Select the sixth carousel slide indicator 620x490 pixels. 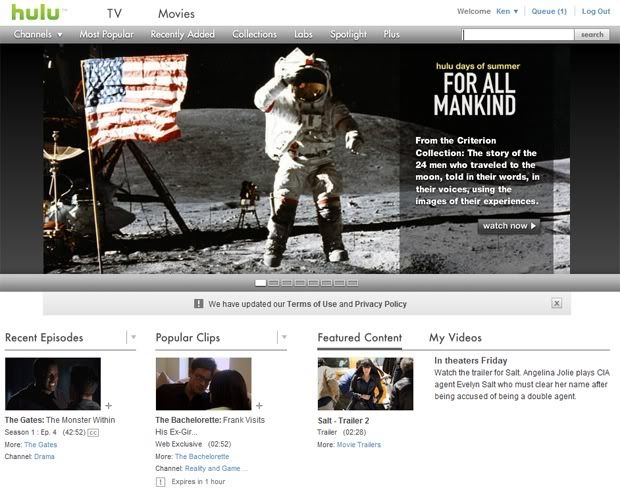click(326, 283)
